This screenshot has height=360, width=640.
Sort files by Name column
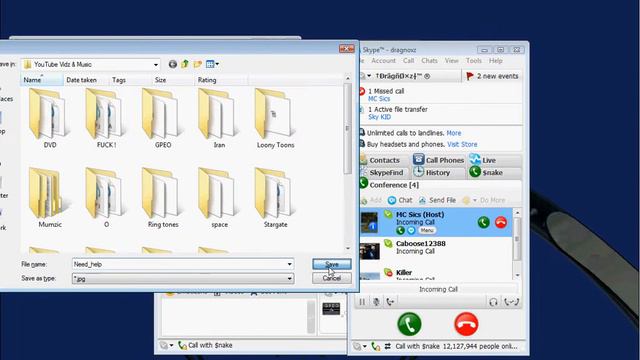pos(42,80)
